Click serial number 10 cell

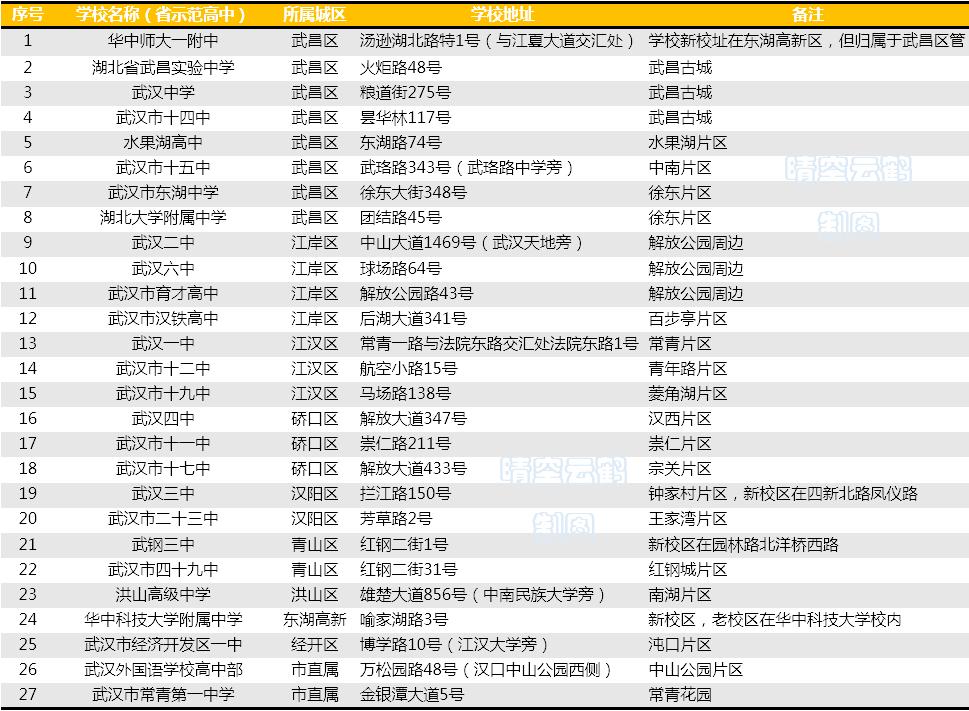(27, 268)
